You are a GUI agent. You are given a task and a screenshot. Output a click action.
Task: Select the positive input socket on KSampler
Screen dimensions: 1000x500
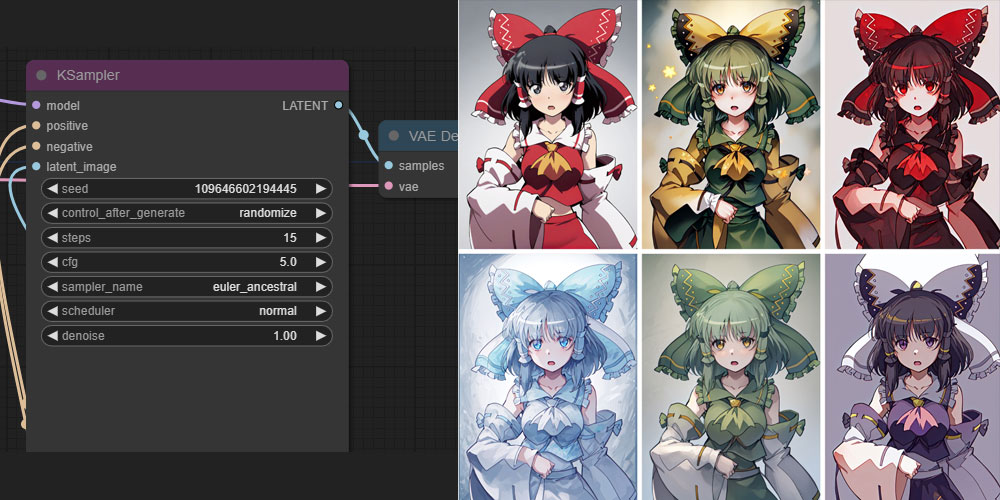click(x=36, y=126)
